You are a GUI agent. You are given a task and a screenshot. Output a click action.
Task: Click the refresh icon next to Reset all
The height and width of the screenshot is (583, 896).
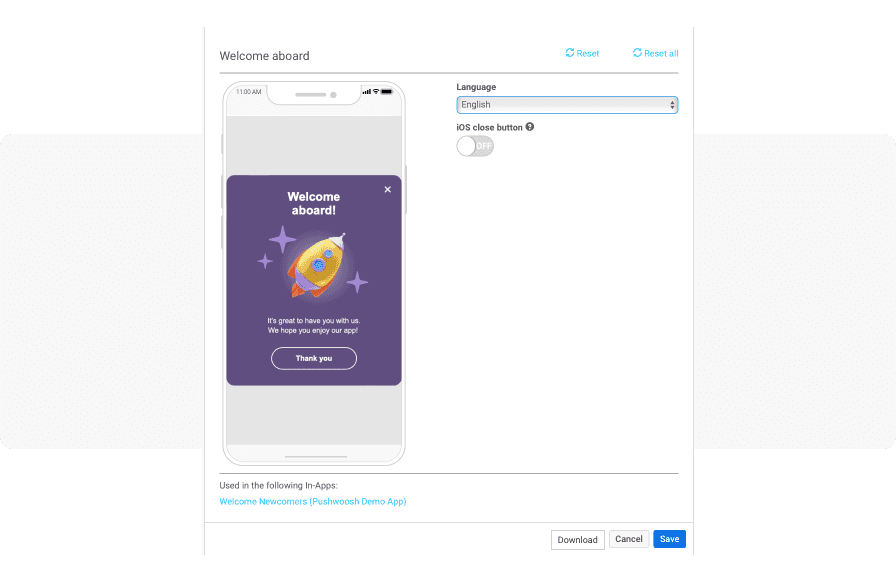[x=637, y=53]
